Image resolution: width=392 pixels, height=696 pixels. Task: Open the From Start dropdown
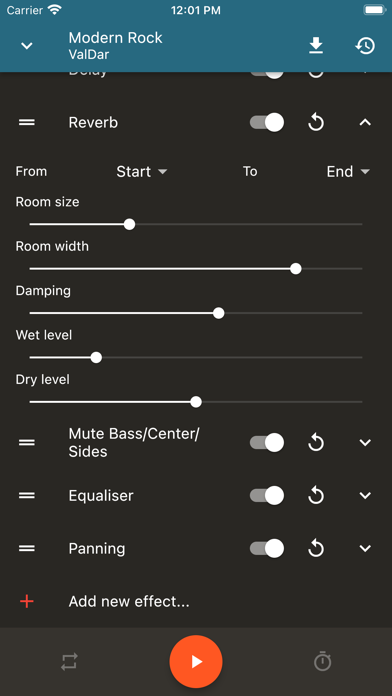click(142, 171)
